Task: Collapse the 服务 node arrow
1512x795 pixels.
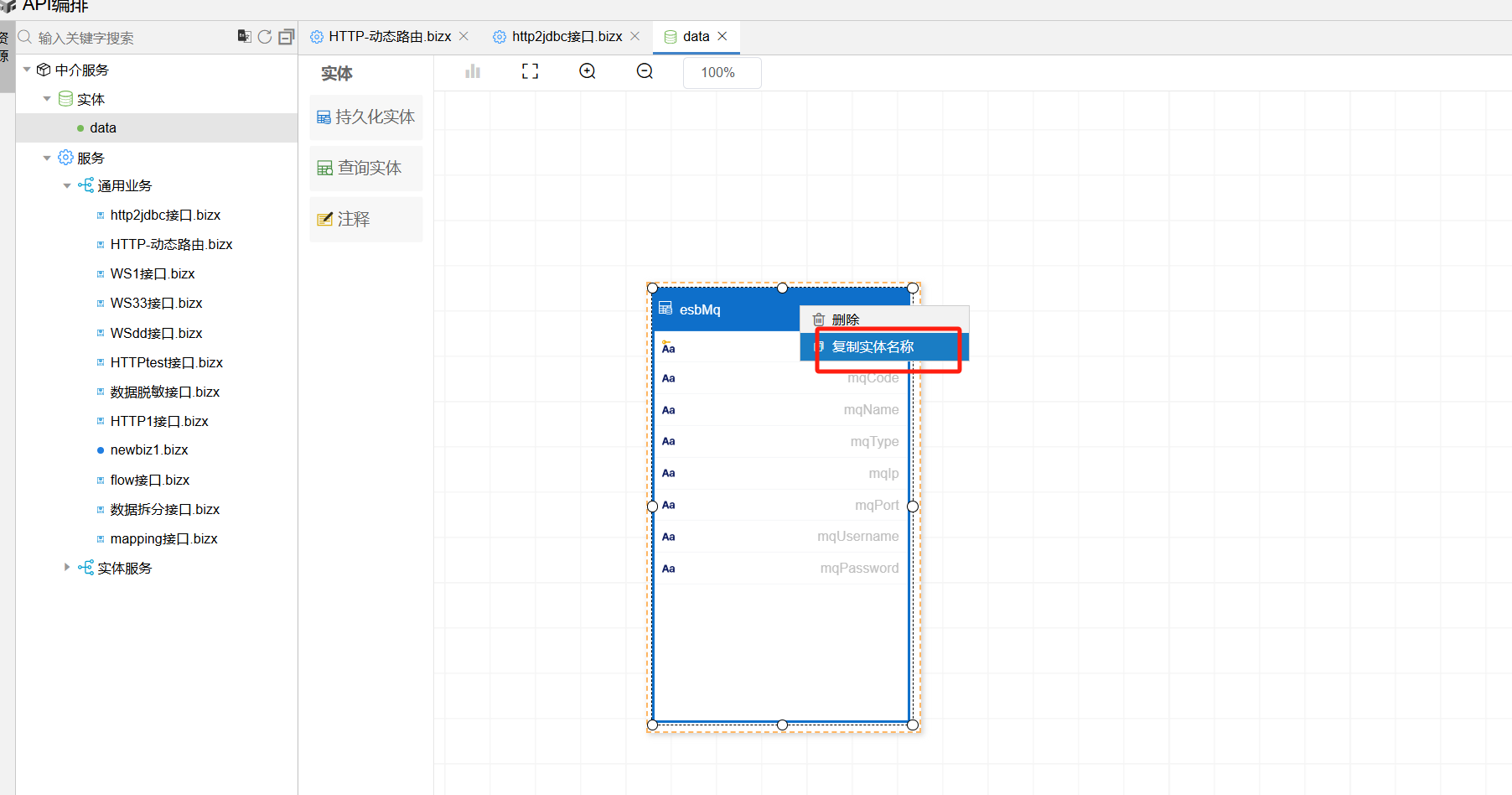Action: 47,158
